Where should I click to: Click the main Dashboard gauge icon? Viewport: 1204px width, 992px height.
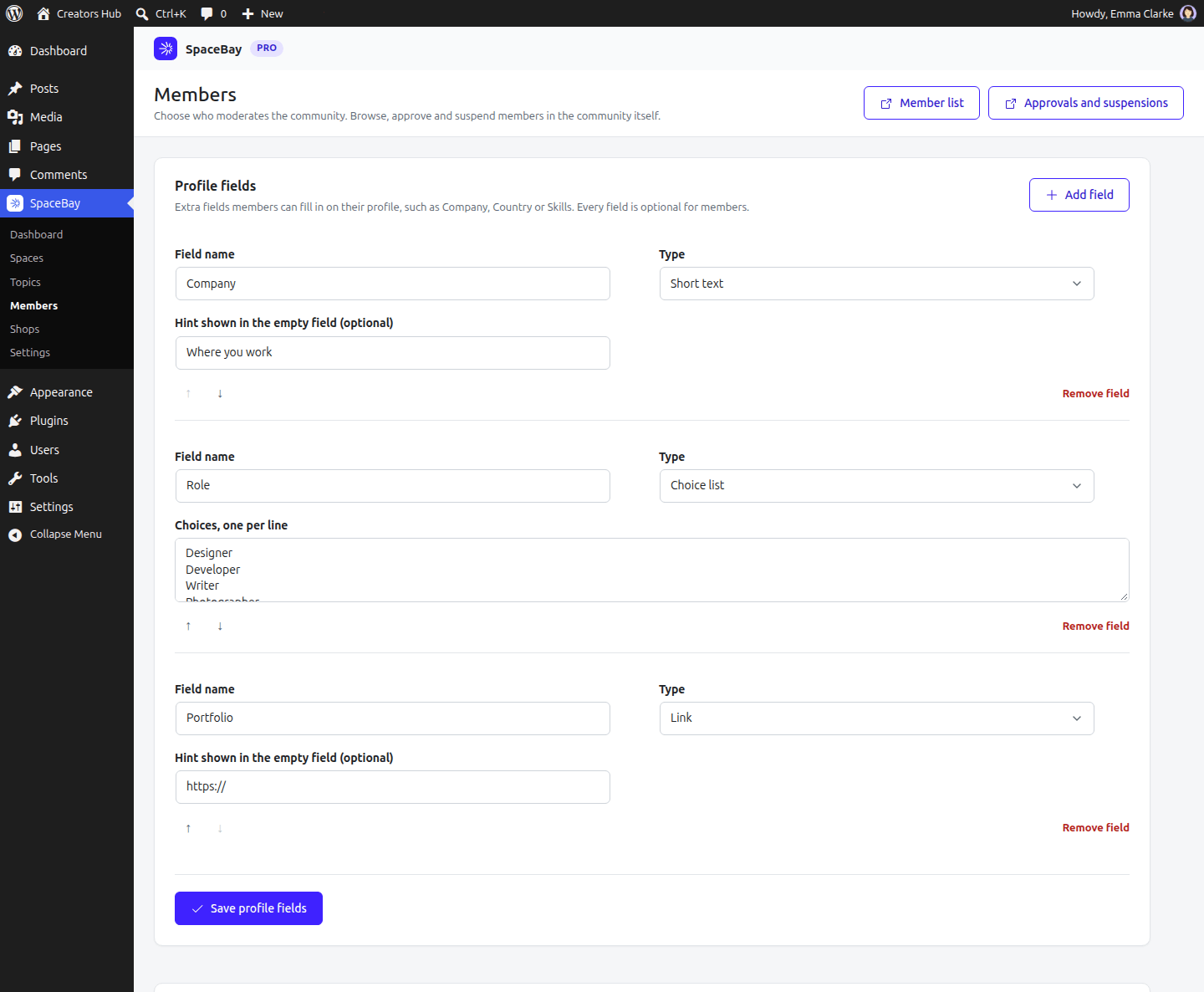pos(15,51)
